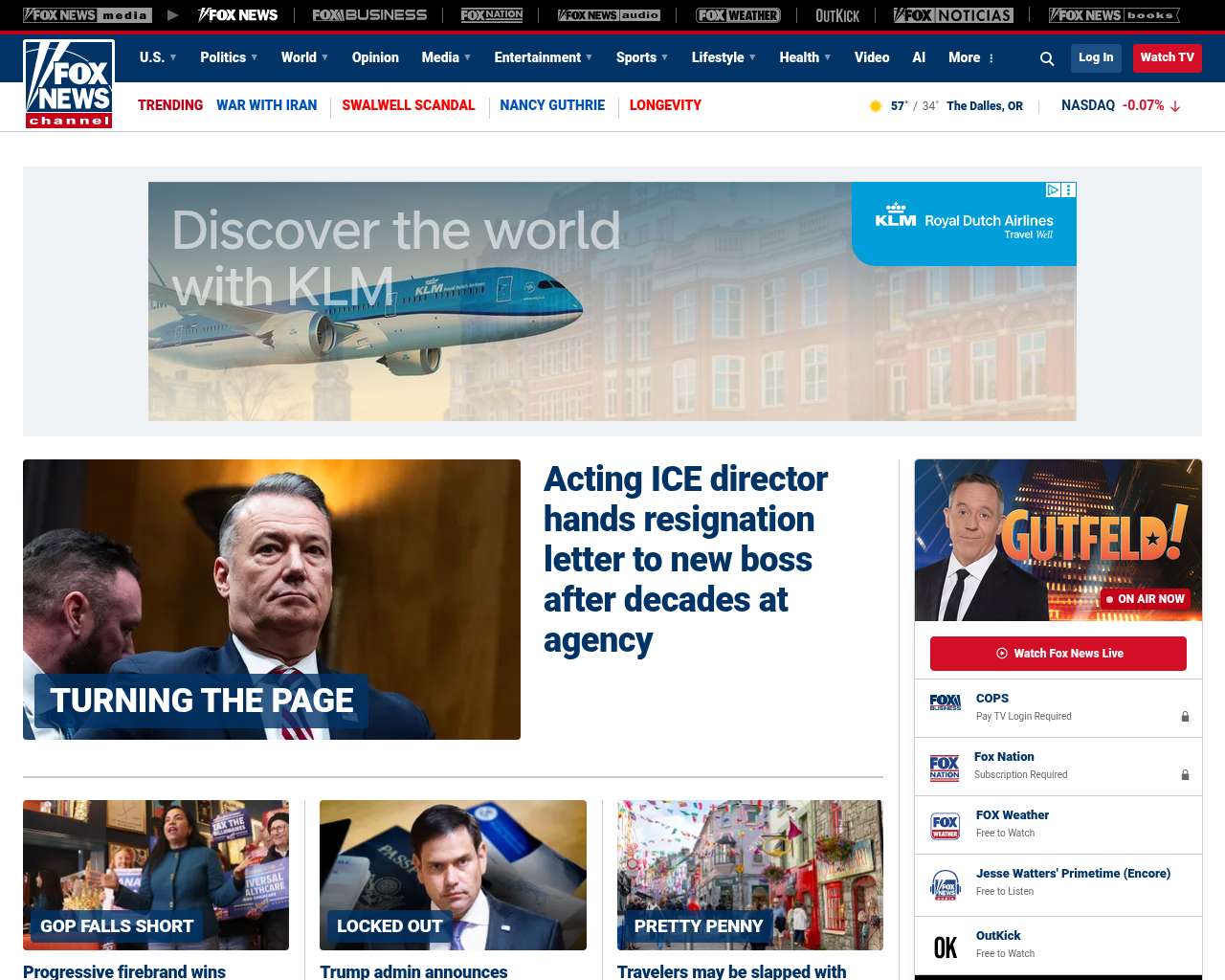This screenshot has width=1225, height=980.
Task: Open Fox Nation logo in top bar
Action: [492, 15]
